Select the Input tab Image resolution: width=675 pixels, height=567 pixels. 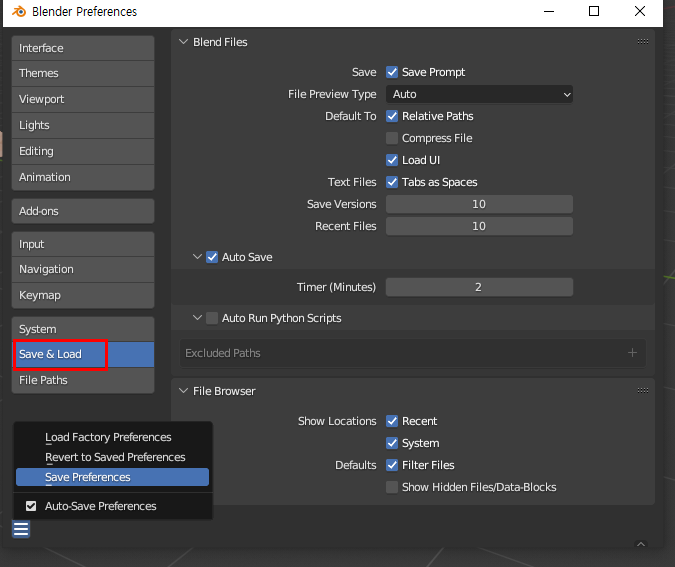click(83, 244)
